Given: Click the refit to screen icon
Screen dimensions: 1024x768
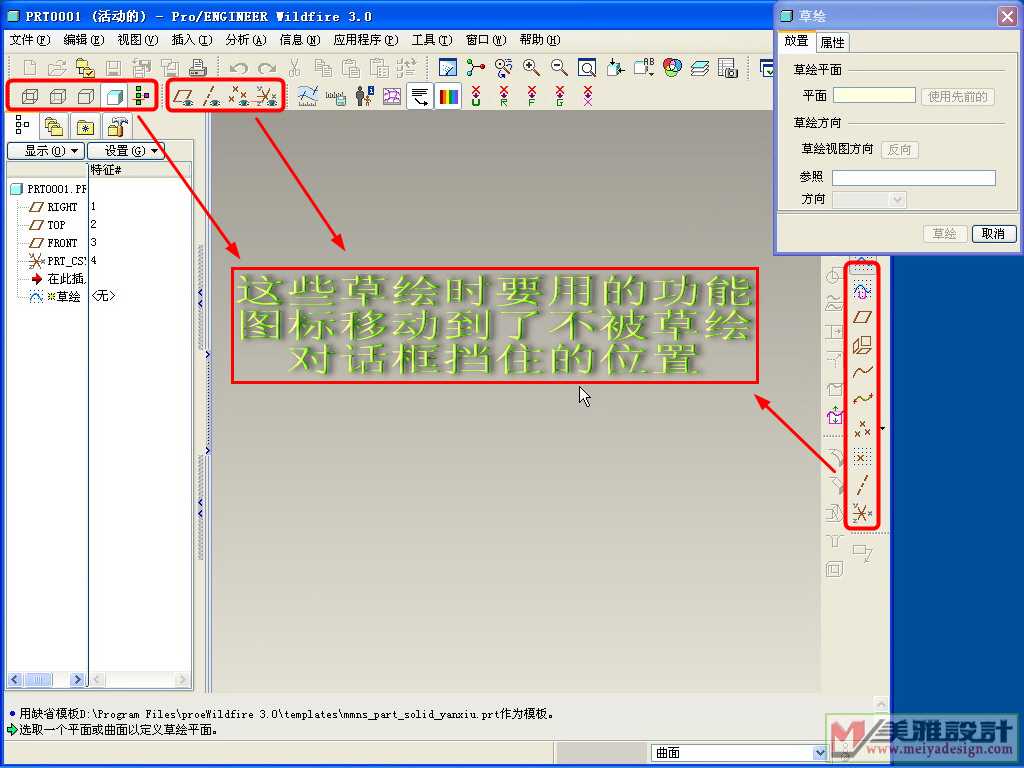Looking at the screenshot, I should coord(587,67).
